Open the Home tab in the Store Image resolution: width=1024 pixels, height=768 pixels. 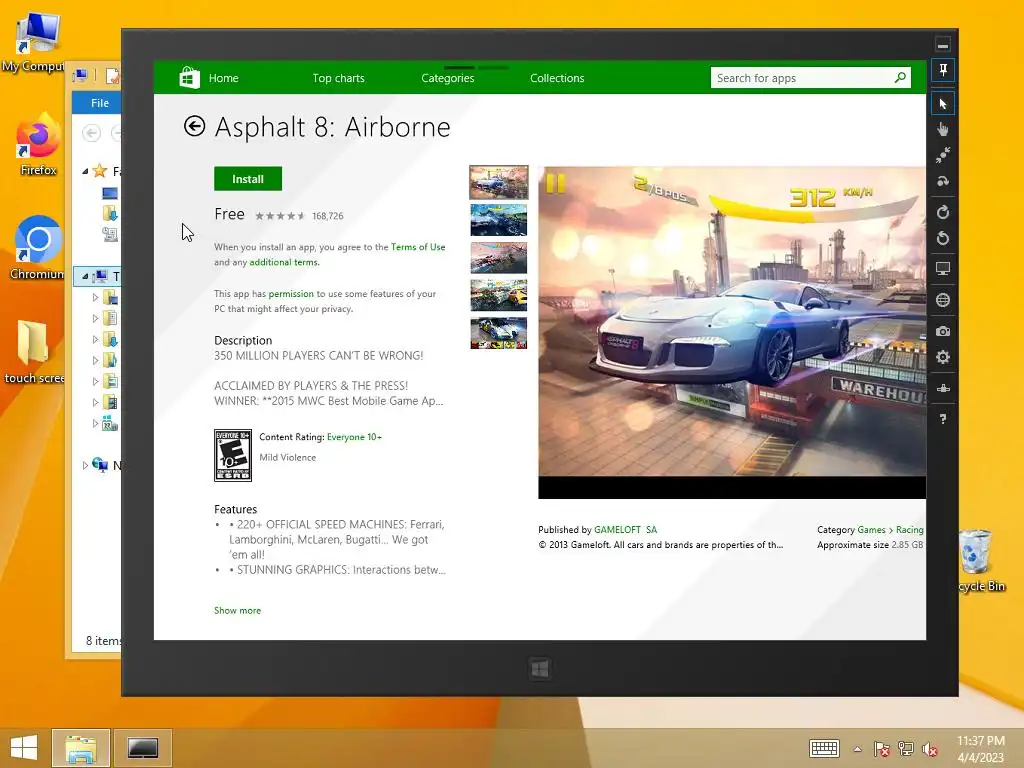click(223, 78)
